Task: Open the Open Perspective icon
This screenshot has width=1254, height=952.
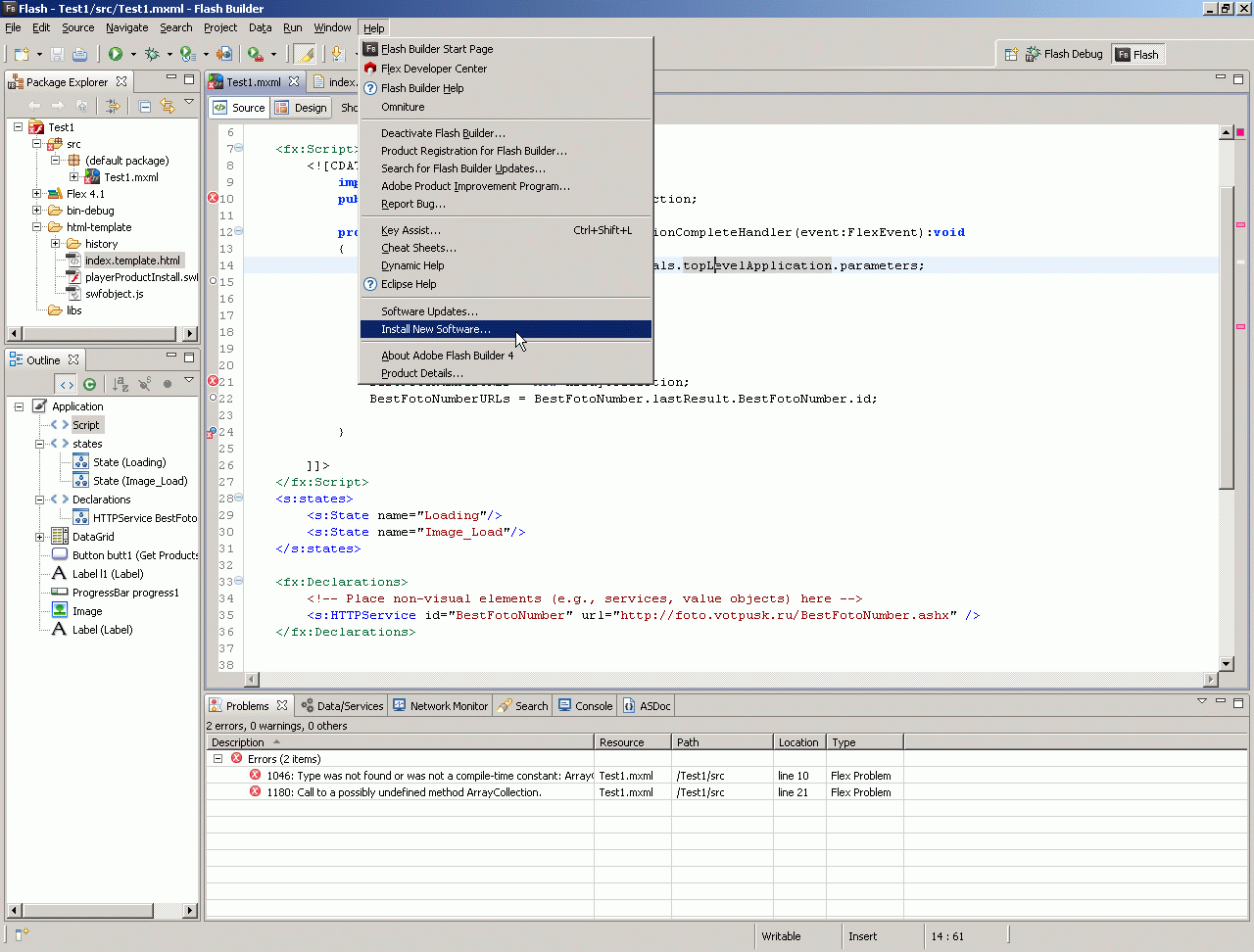Action: point(1011,55)
